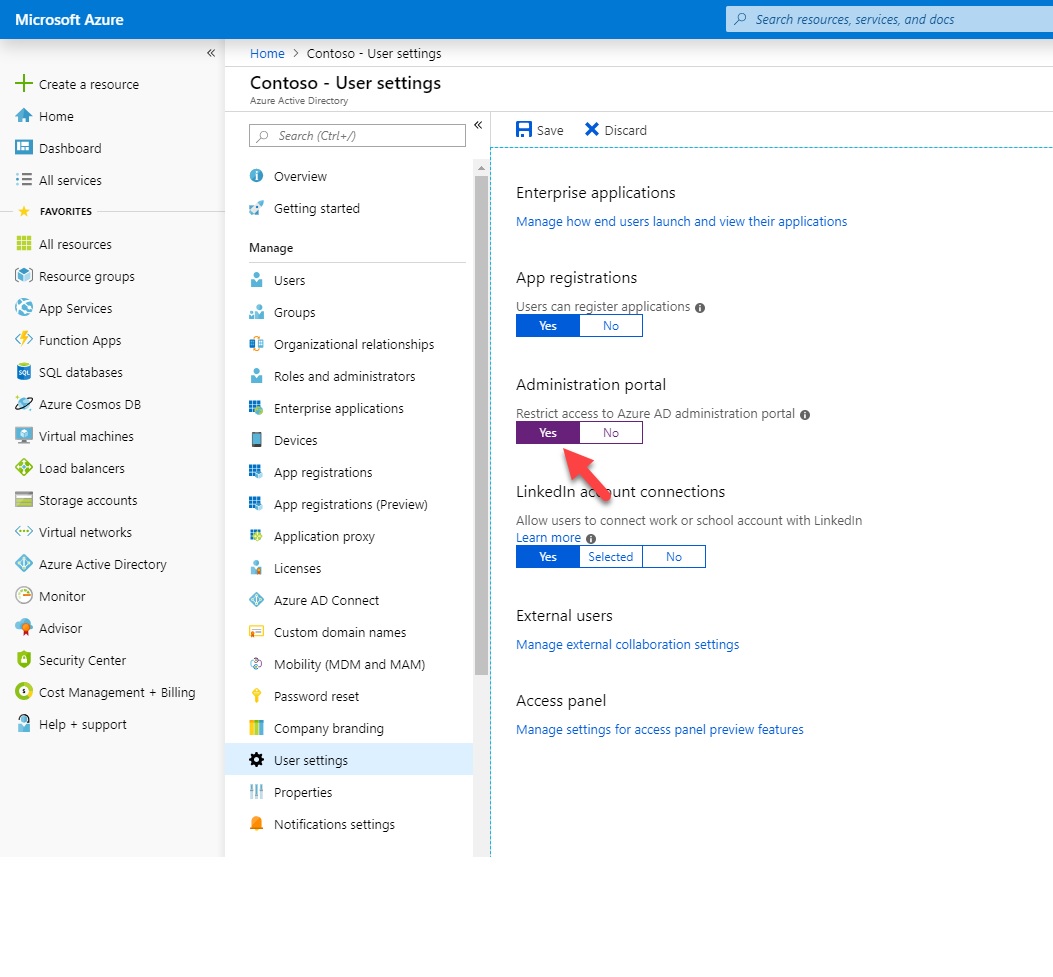Click the Virtual machines monitor icon
Viewport: 1053px width, 977px height.
[24, 435]
